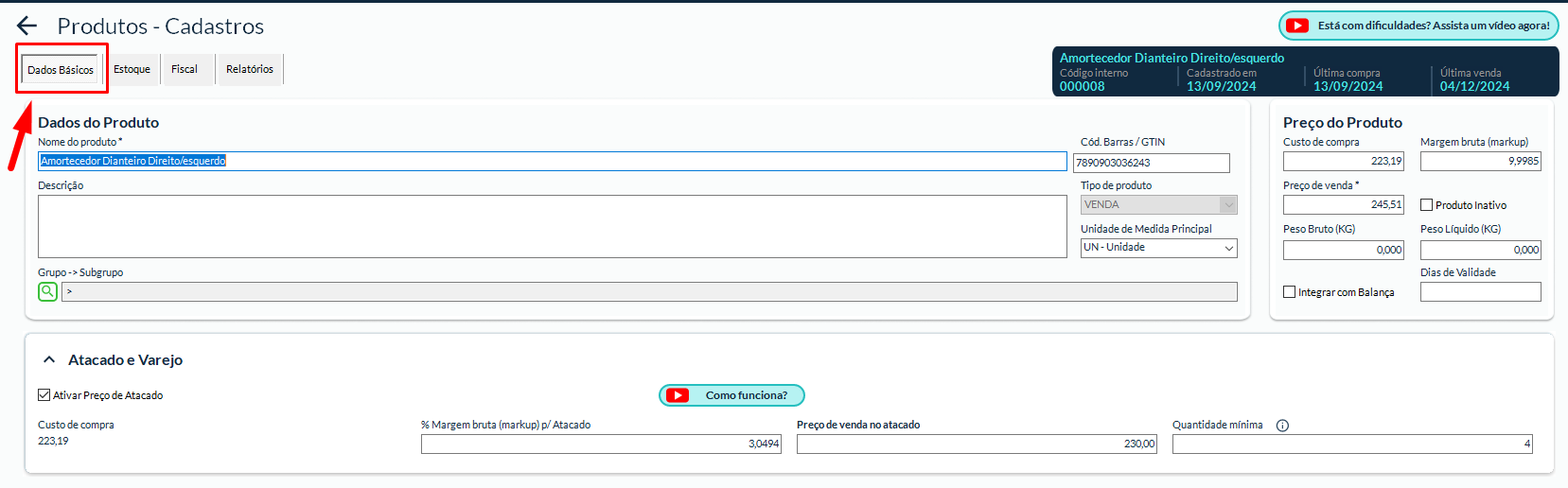The image size is (1568, 488).
Task: Toggle the Produto Inativo checkbox
Action: [x=1426, y=205]
